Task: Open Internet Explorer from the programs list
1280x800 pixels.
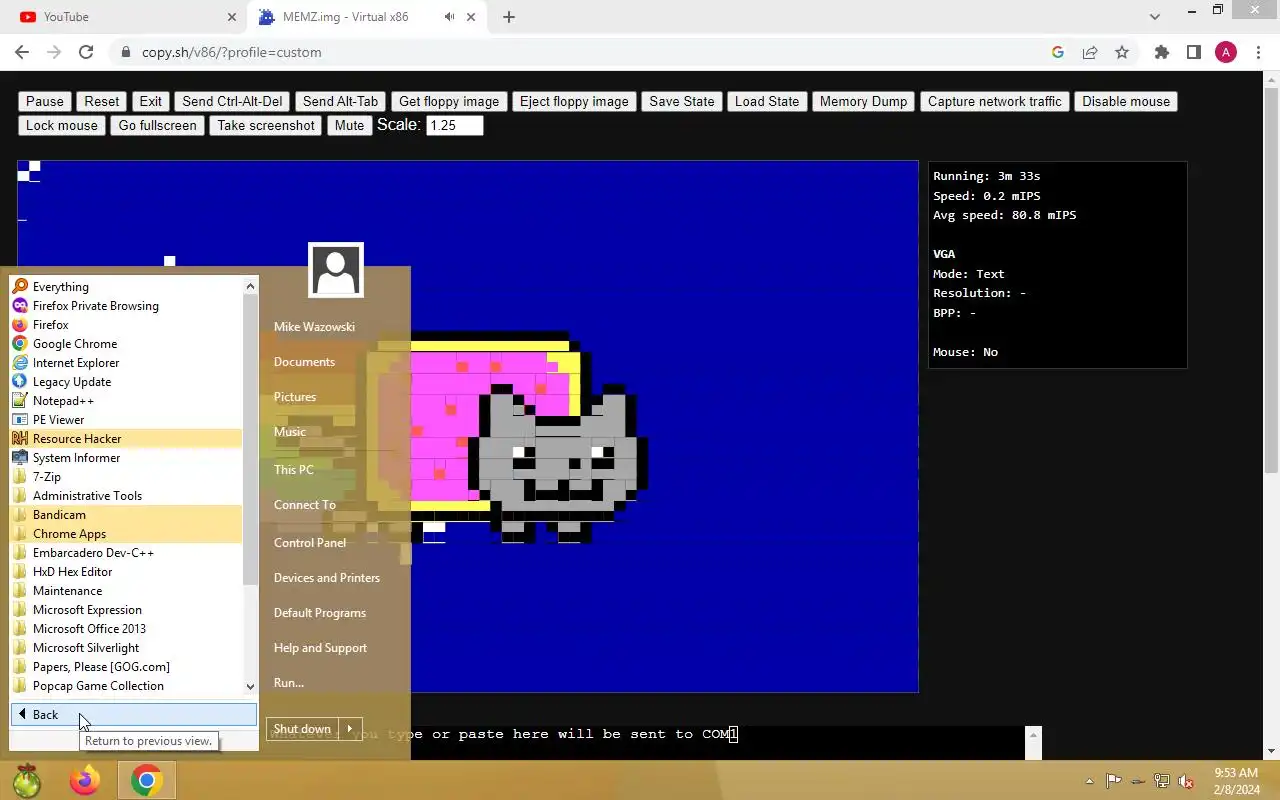Action: pos(126,363)
